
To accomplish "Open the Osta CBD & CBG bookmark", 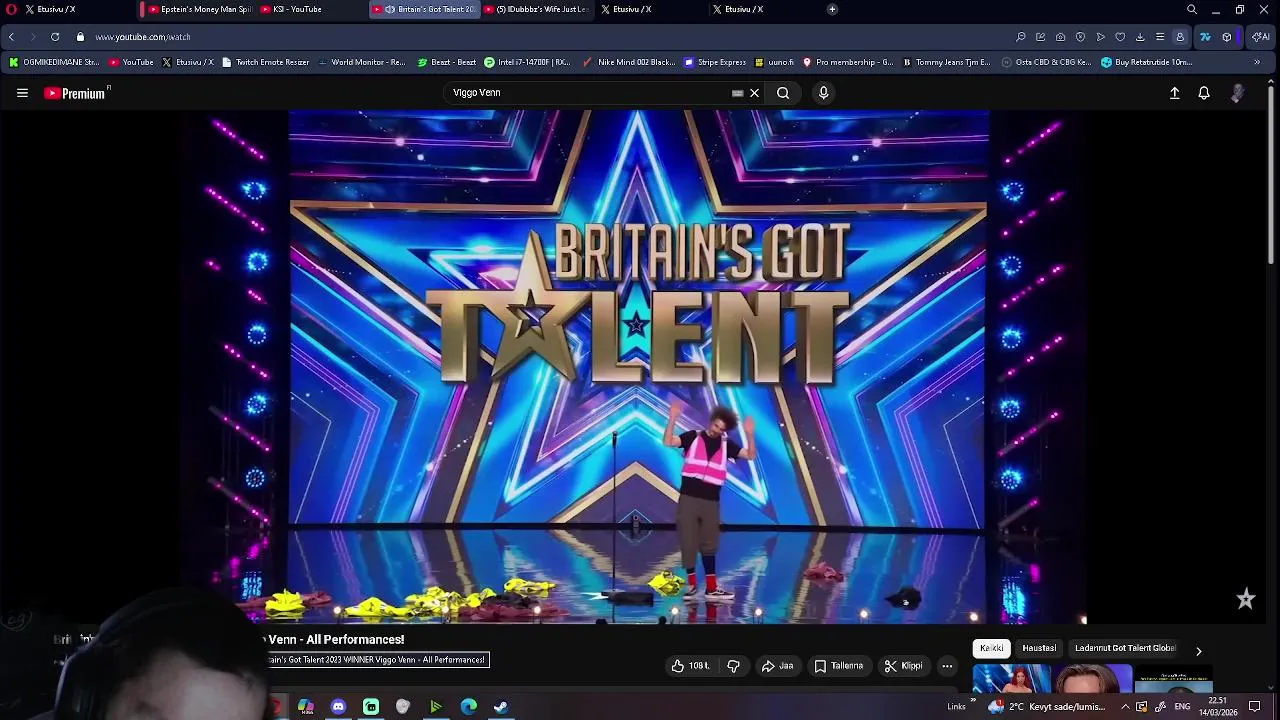I will pyautogui.click(x=1046, y=62).
